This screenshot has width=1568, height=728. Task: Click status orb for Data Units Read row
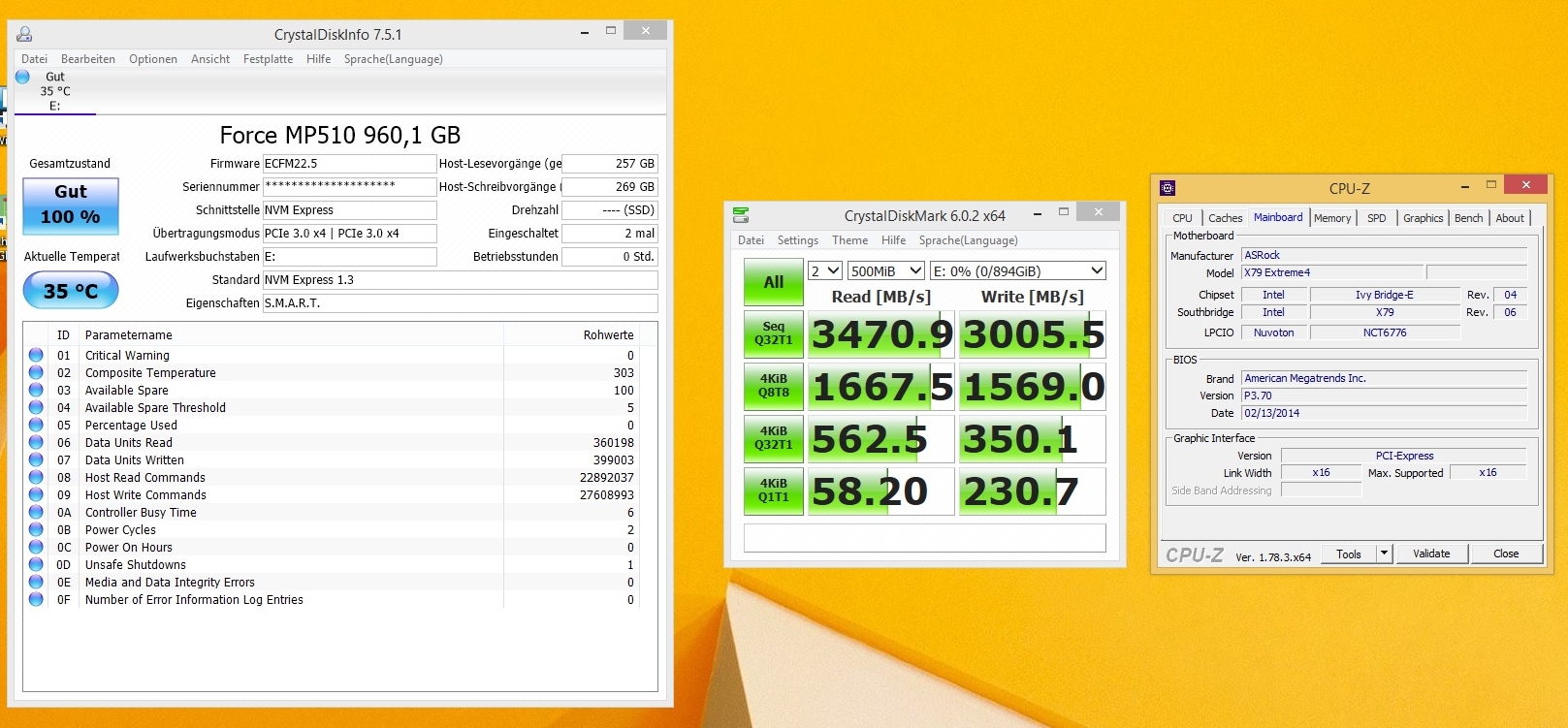point(36,442)
